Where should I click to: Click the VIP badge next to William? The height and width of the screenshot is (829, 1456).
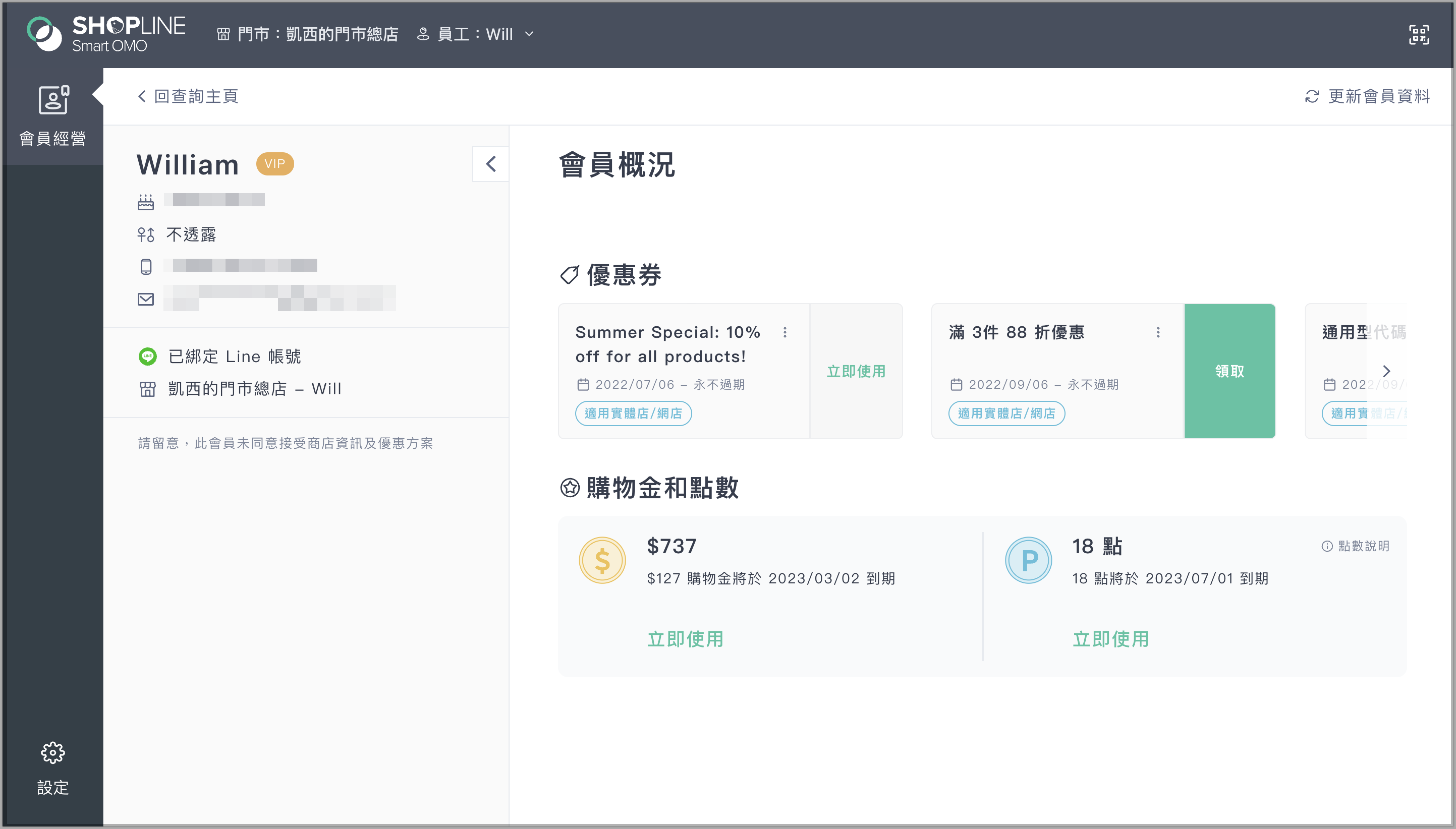tap(275, 164)
